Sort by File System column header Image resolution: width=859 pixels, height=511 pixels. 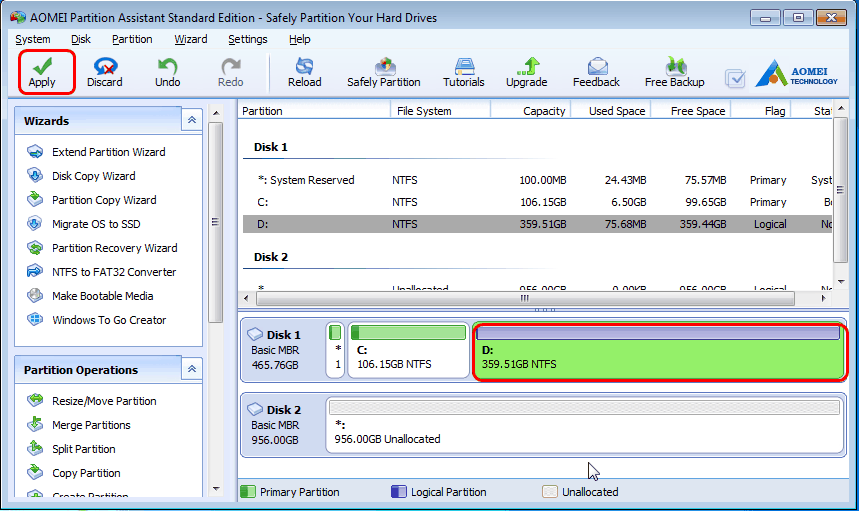pos(440,111)
